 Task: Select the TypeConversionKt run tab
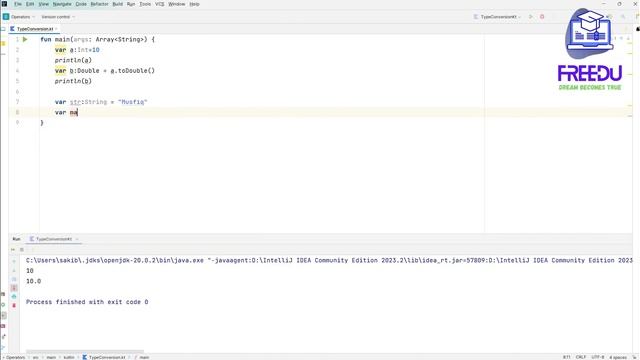(54, 239)
